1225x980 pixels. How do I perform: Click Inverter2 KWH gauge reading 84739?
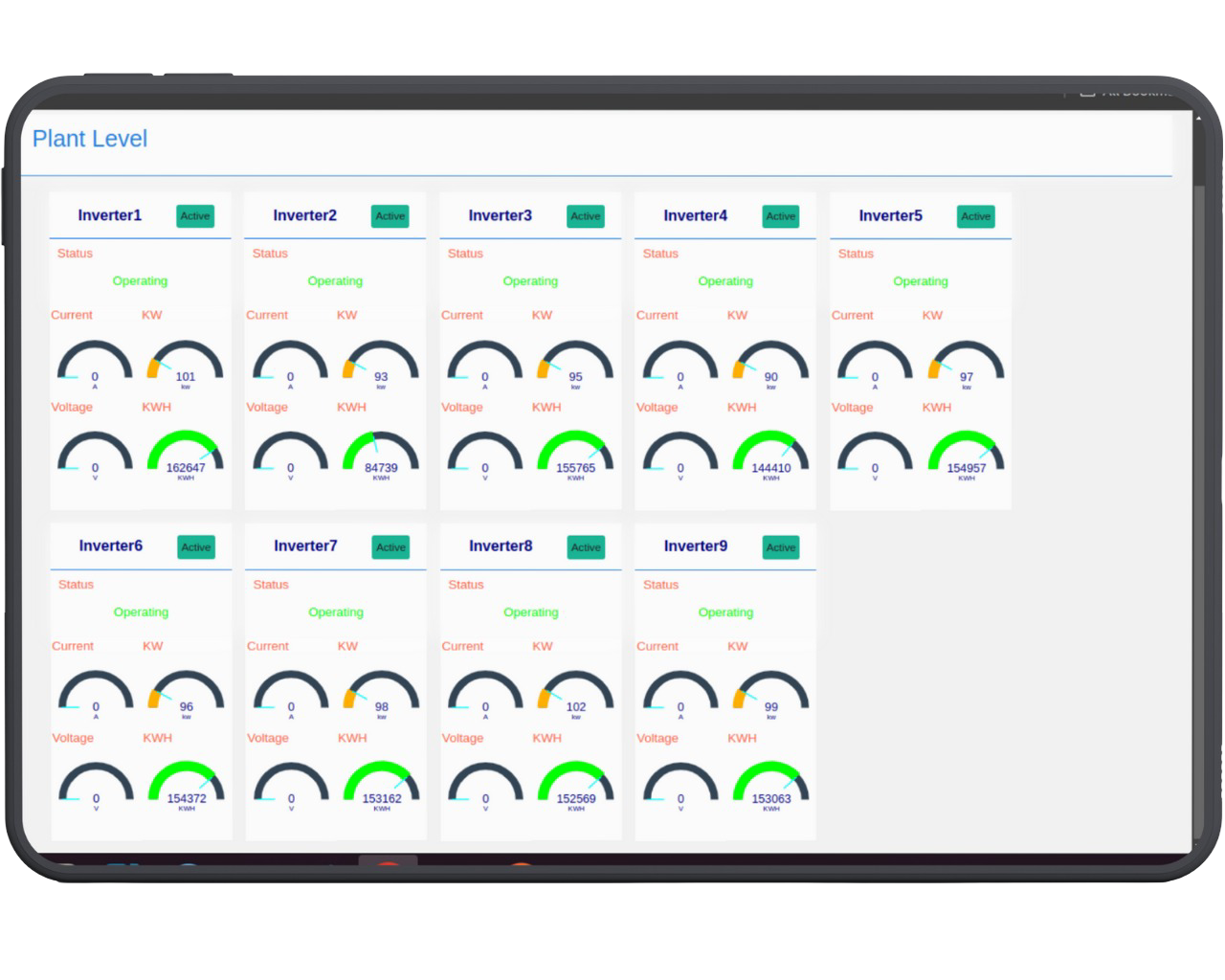(x=381, y=455)
